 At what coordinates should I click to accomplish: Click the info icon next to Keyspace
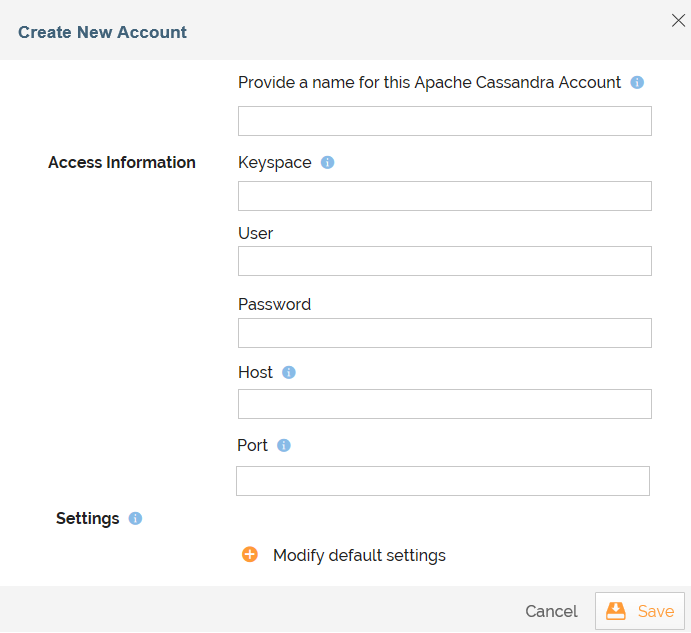coord(327,162)
